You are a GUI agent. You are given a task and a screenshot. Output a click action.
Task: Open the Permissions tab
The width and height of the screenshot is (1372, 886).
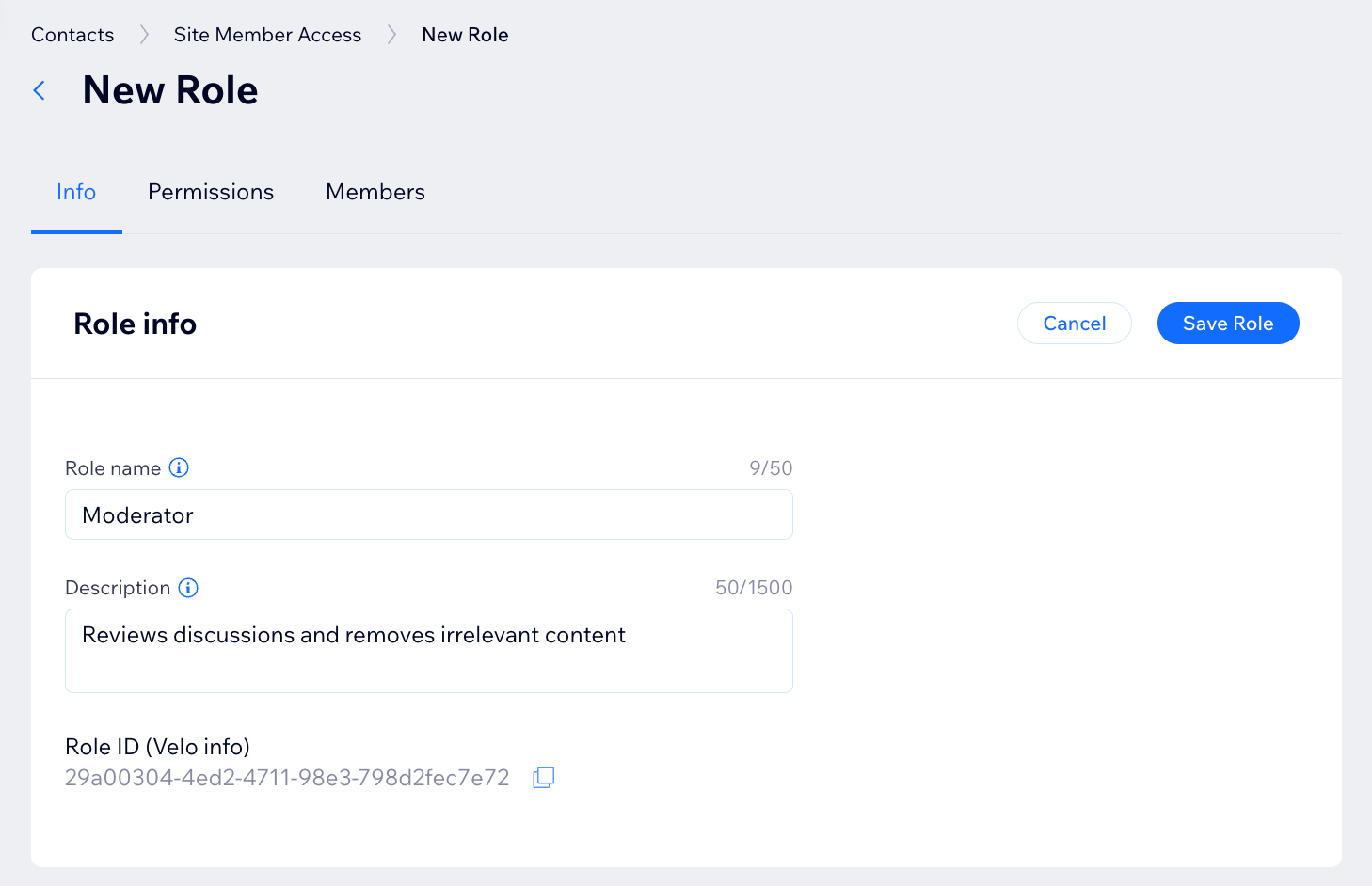[211, 192]
